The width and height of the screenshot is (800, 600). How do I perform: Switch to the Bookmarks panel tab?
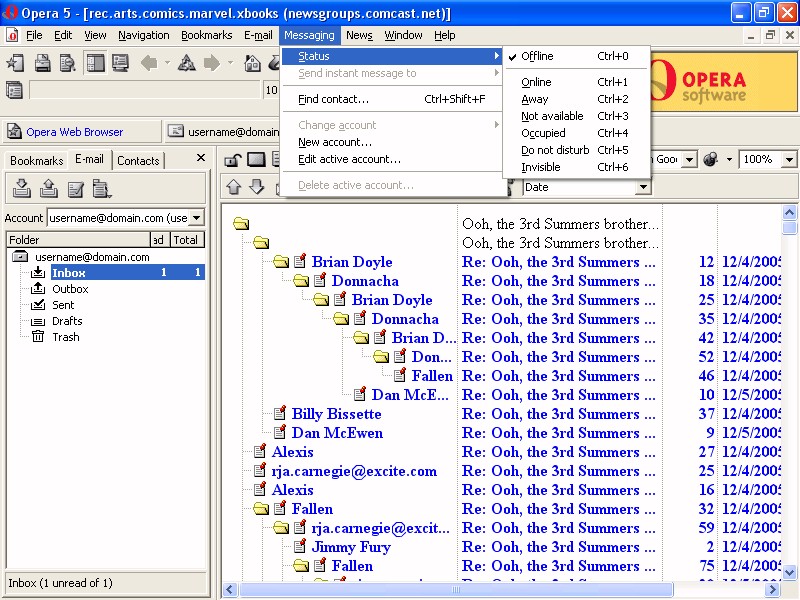pyautogui.click(x=36, y=161)
